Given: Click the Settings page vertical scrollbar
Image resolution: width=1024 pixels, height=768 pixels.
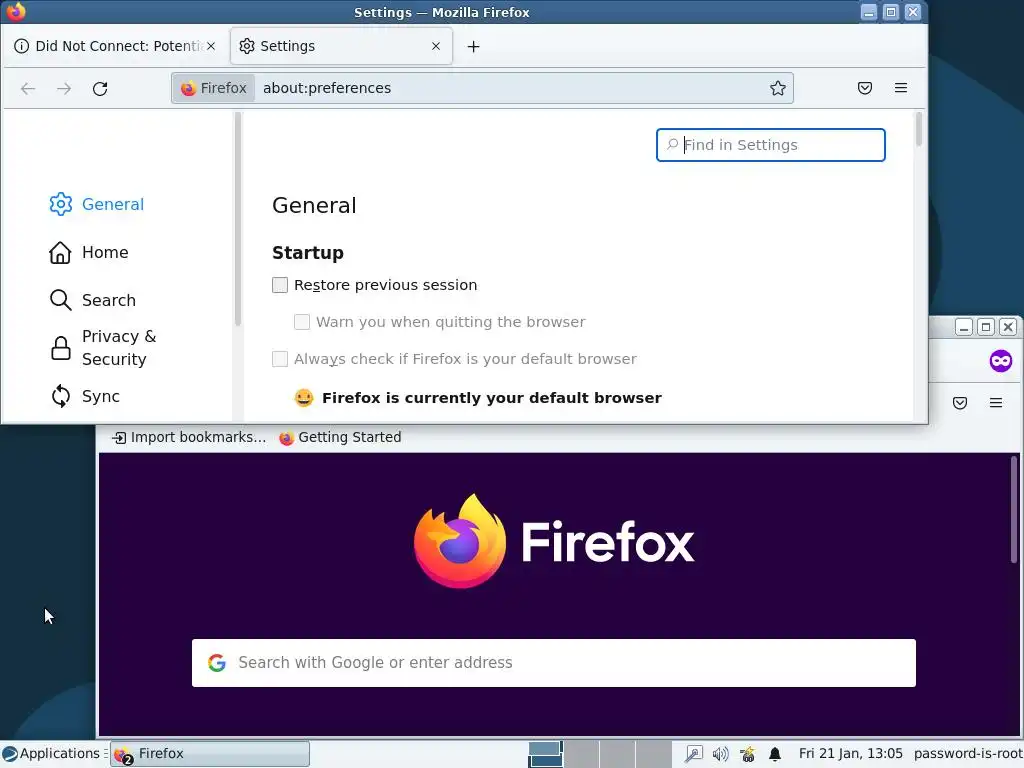Looking at the screenshot, I should pos(919,129).
